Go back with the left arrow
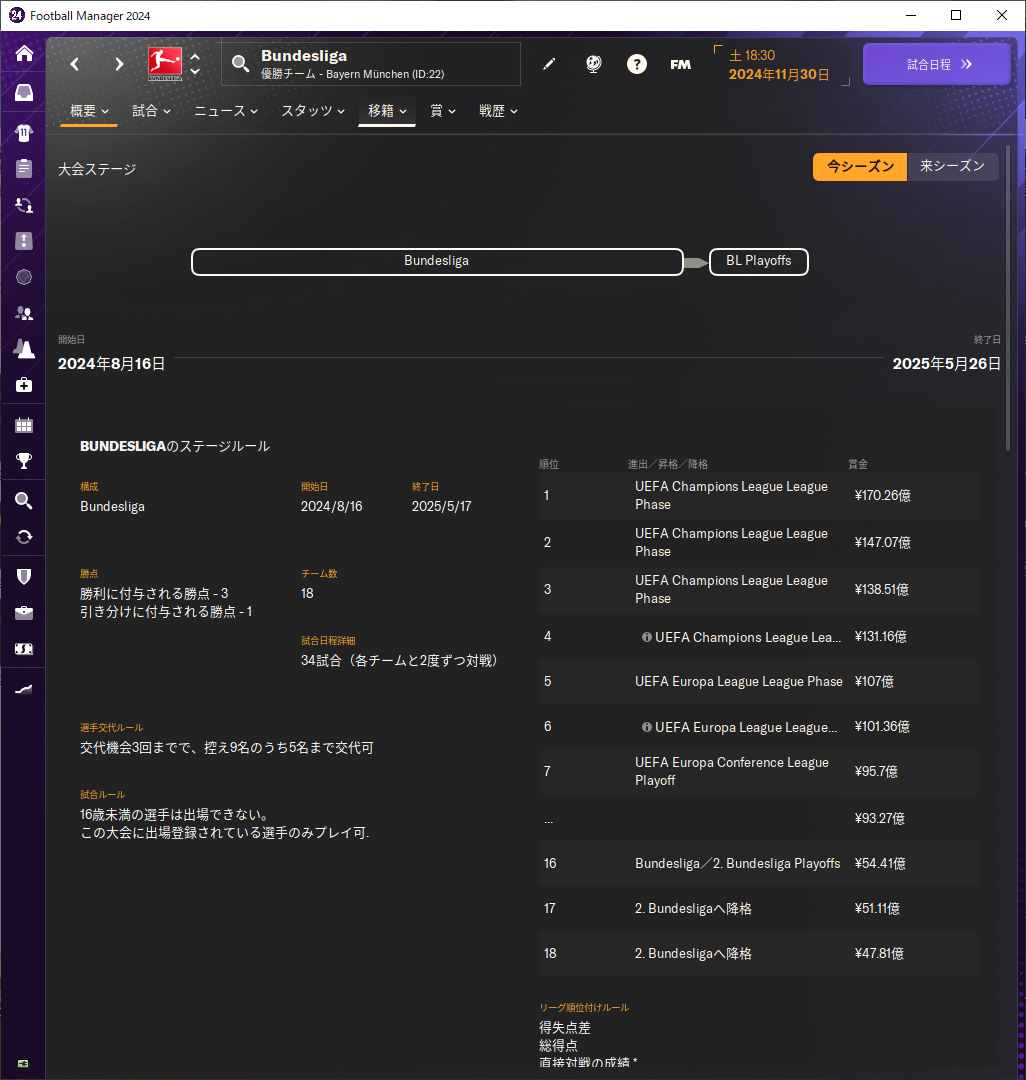Screen dimensions: 1026x1080 [x=74, y=64]
